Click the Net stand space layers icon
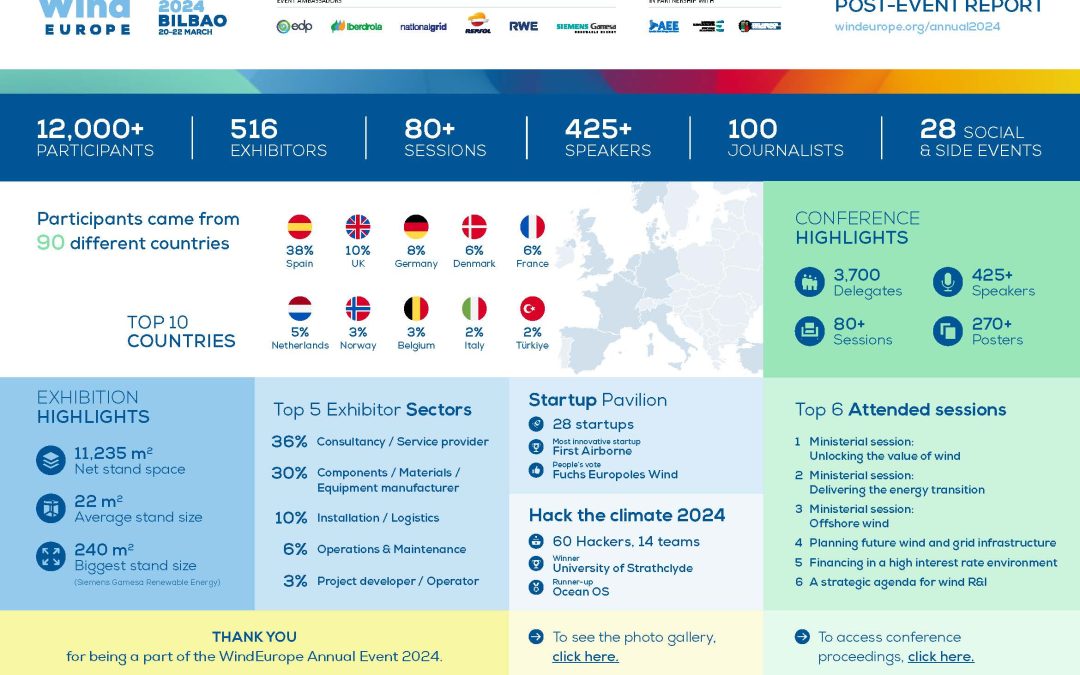The image size is (1080, 675). click(51, 461)
